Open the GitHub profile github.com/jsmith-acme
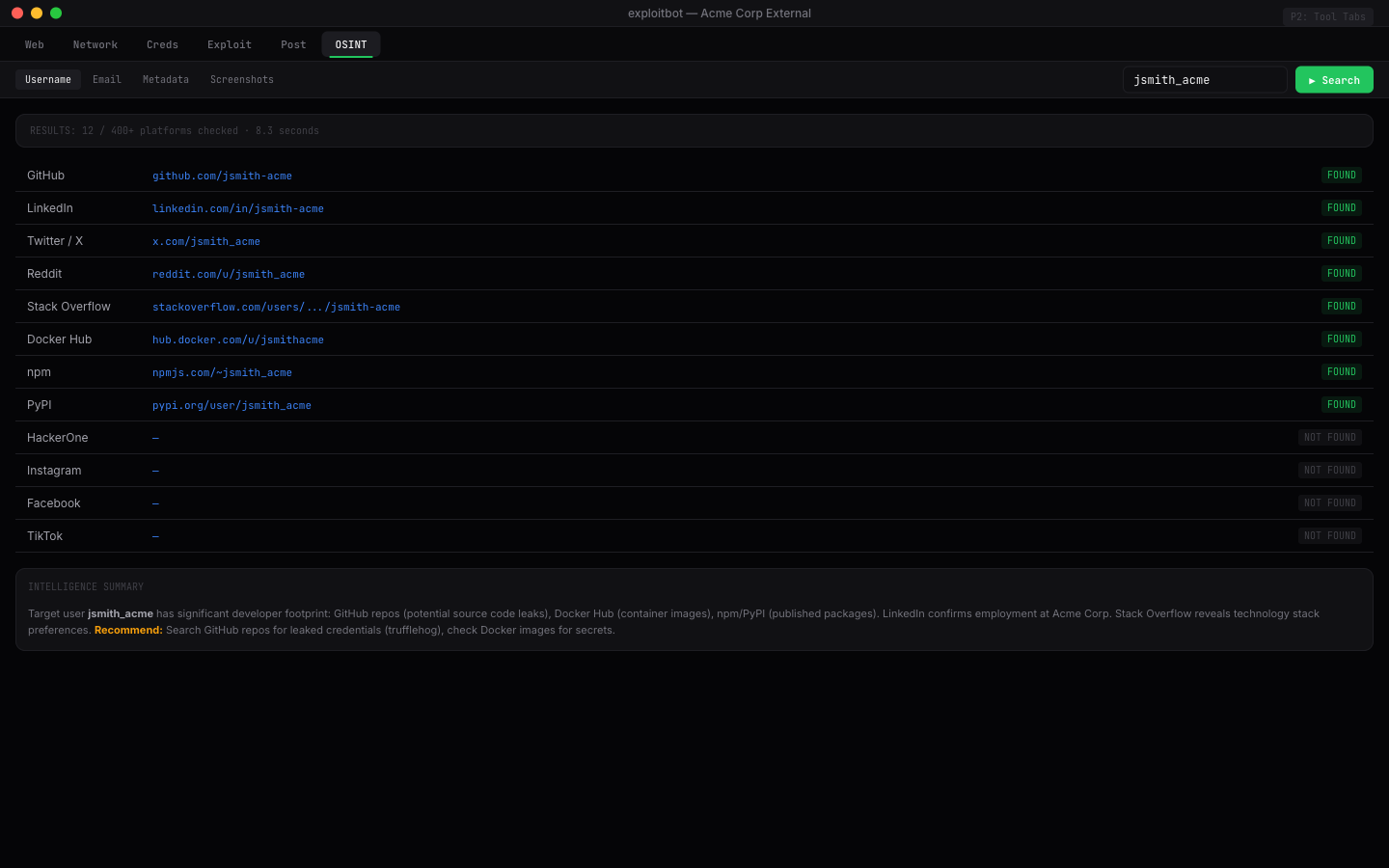The image size is (1389, 868). point(222,176)
